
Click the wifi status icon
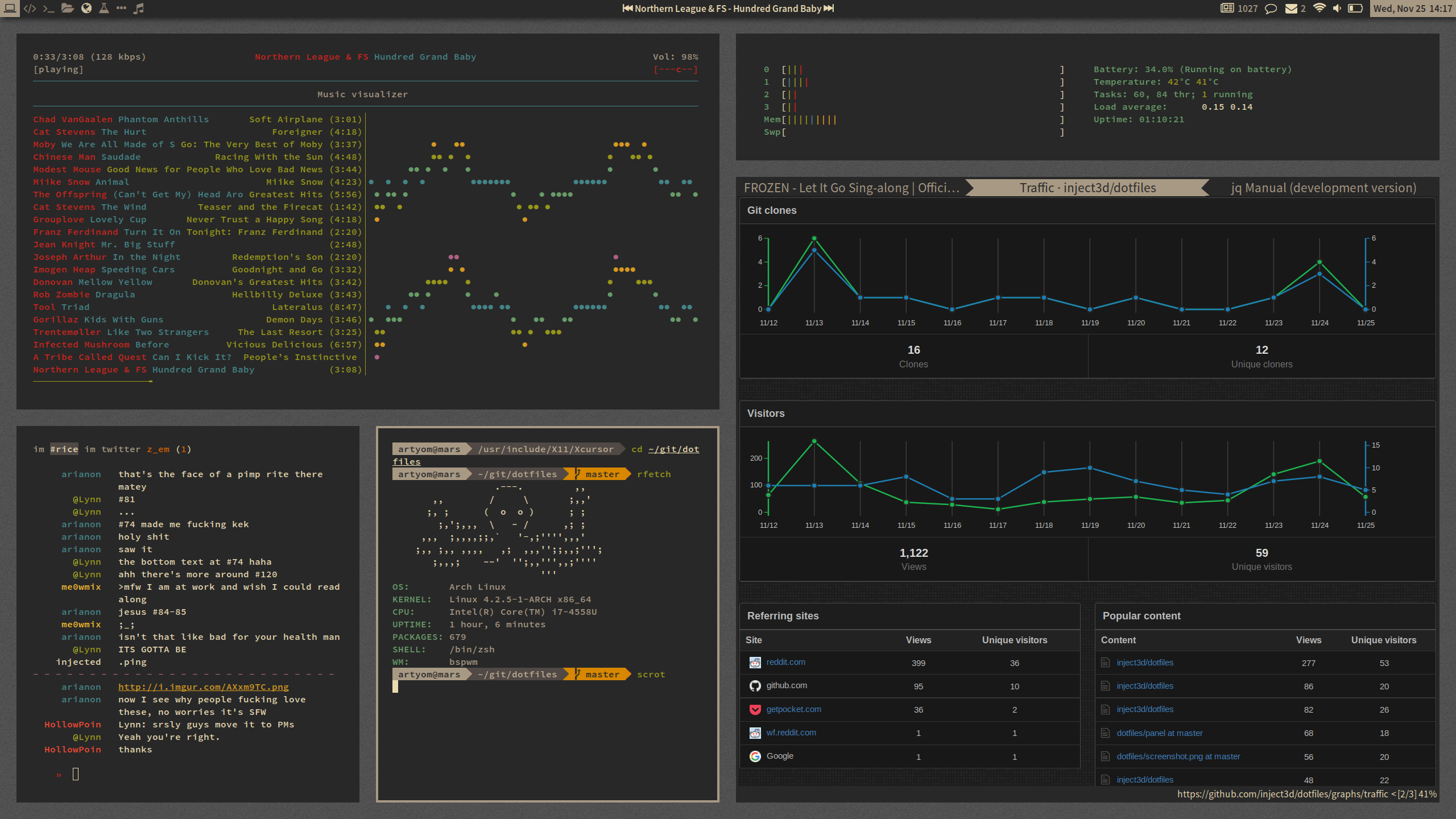pos(1319,9)
